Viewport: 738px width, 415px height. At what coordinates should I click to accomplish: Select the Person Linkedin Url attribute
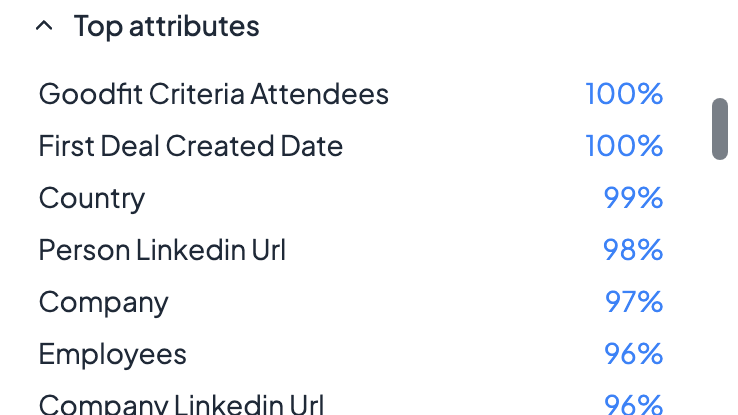162,250
